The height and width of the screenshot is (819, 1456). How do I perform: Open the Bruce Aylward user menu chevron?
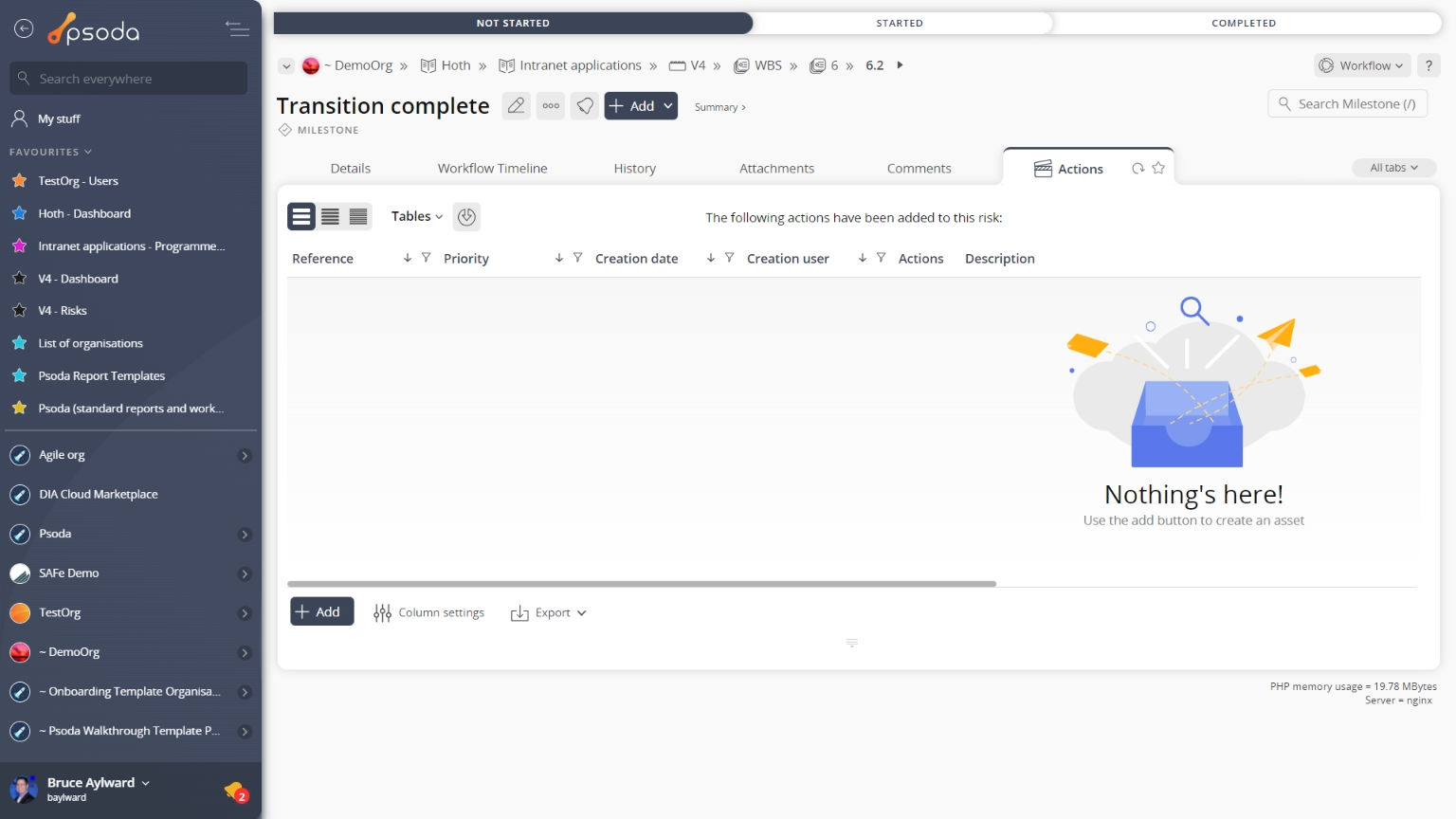coord(146,783)
